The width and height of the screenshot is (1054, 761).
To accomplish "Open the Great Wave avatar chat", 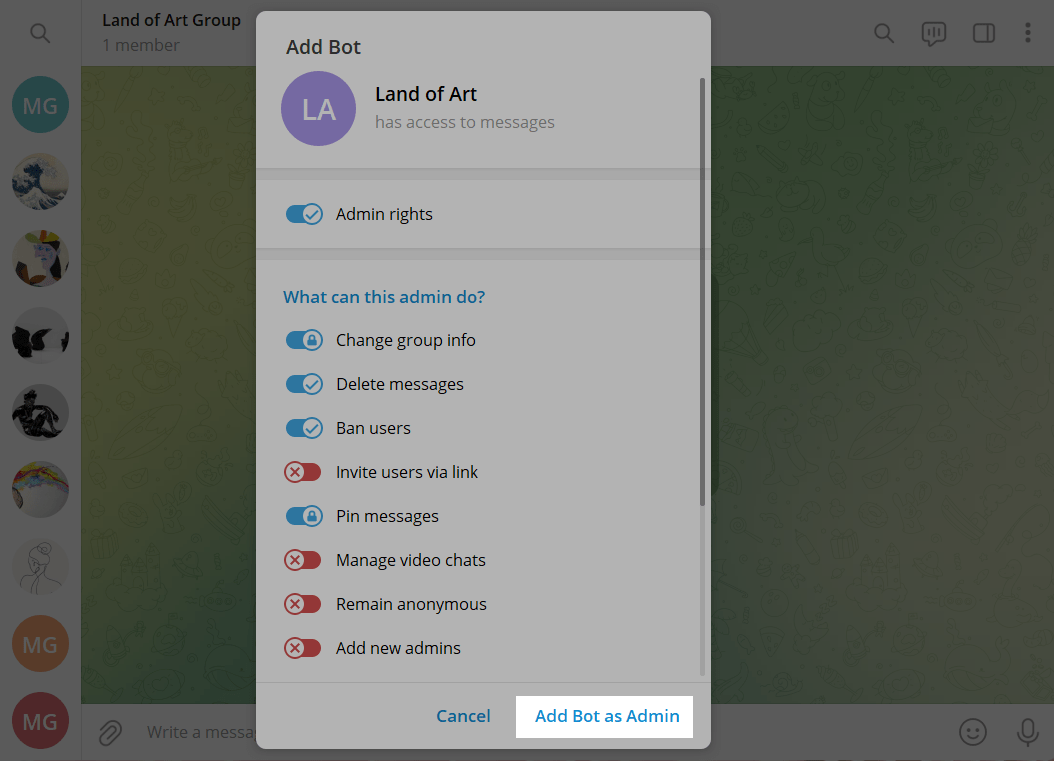I will click(40, 182).
